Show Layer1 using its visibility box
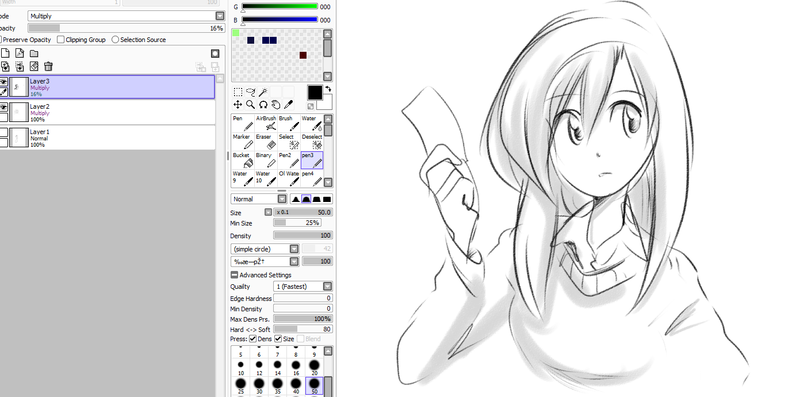The width and height of the screenshot is (800, 397). (3, 132)
